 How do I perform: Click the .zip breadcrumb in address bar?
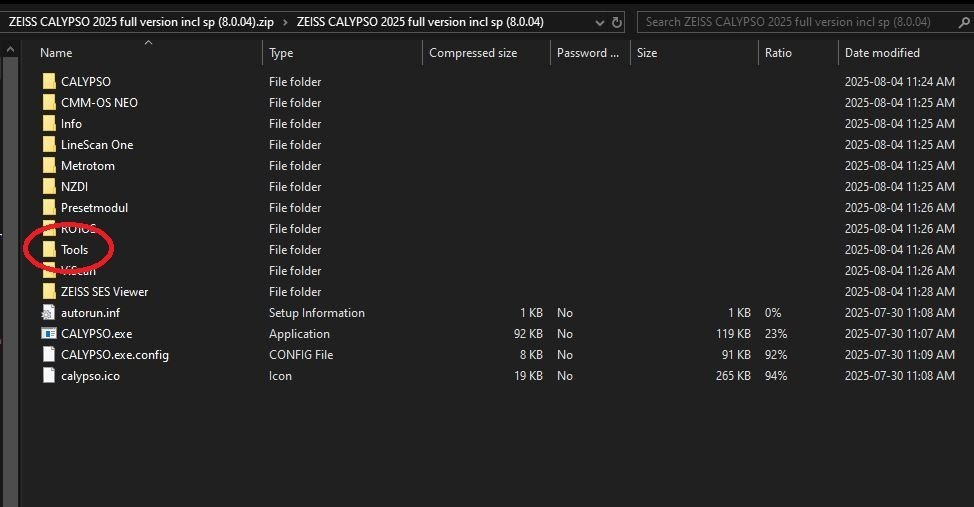point(140,22)
